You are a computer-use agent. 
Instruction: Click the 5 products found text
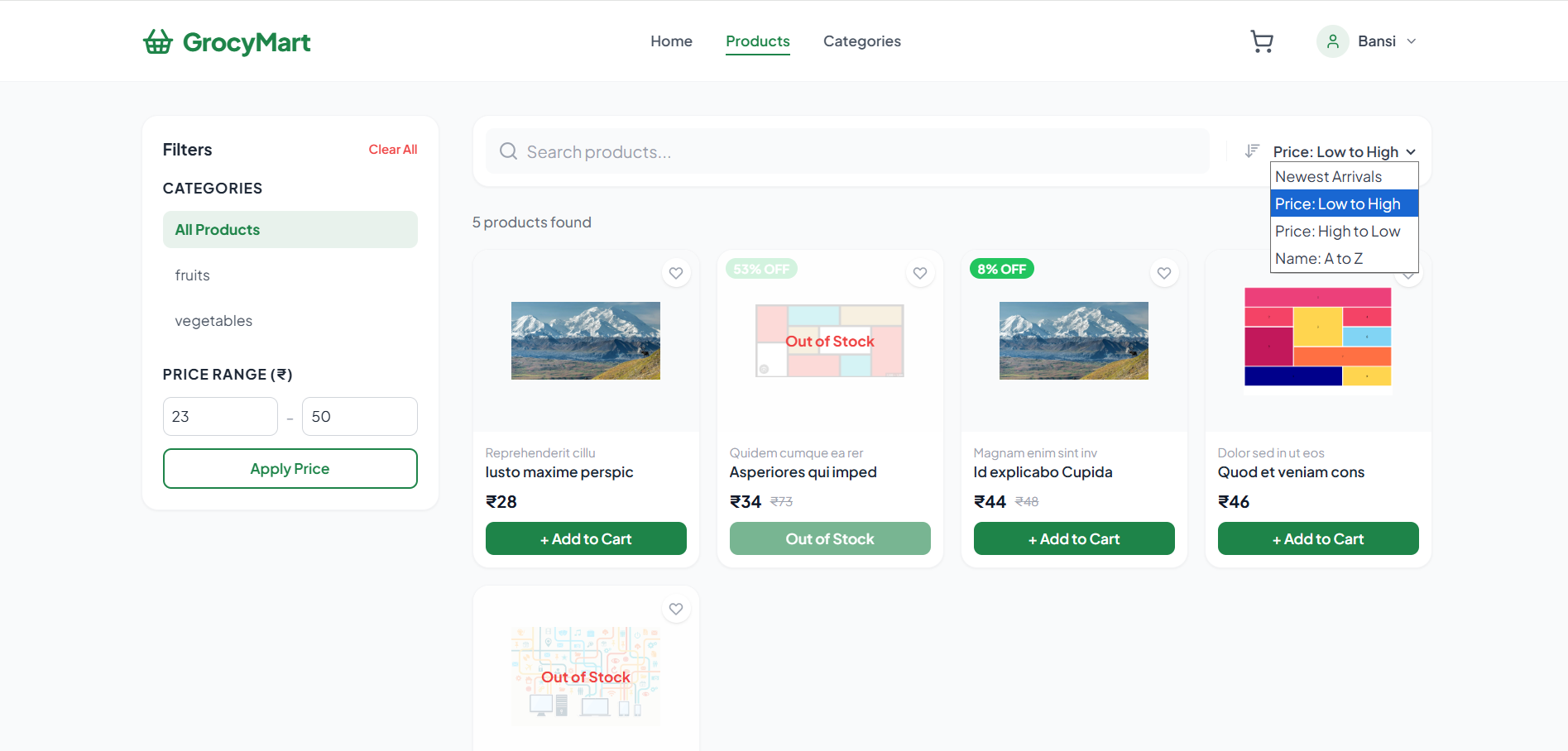click(532, 222)
